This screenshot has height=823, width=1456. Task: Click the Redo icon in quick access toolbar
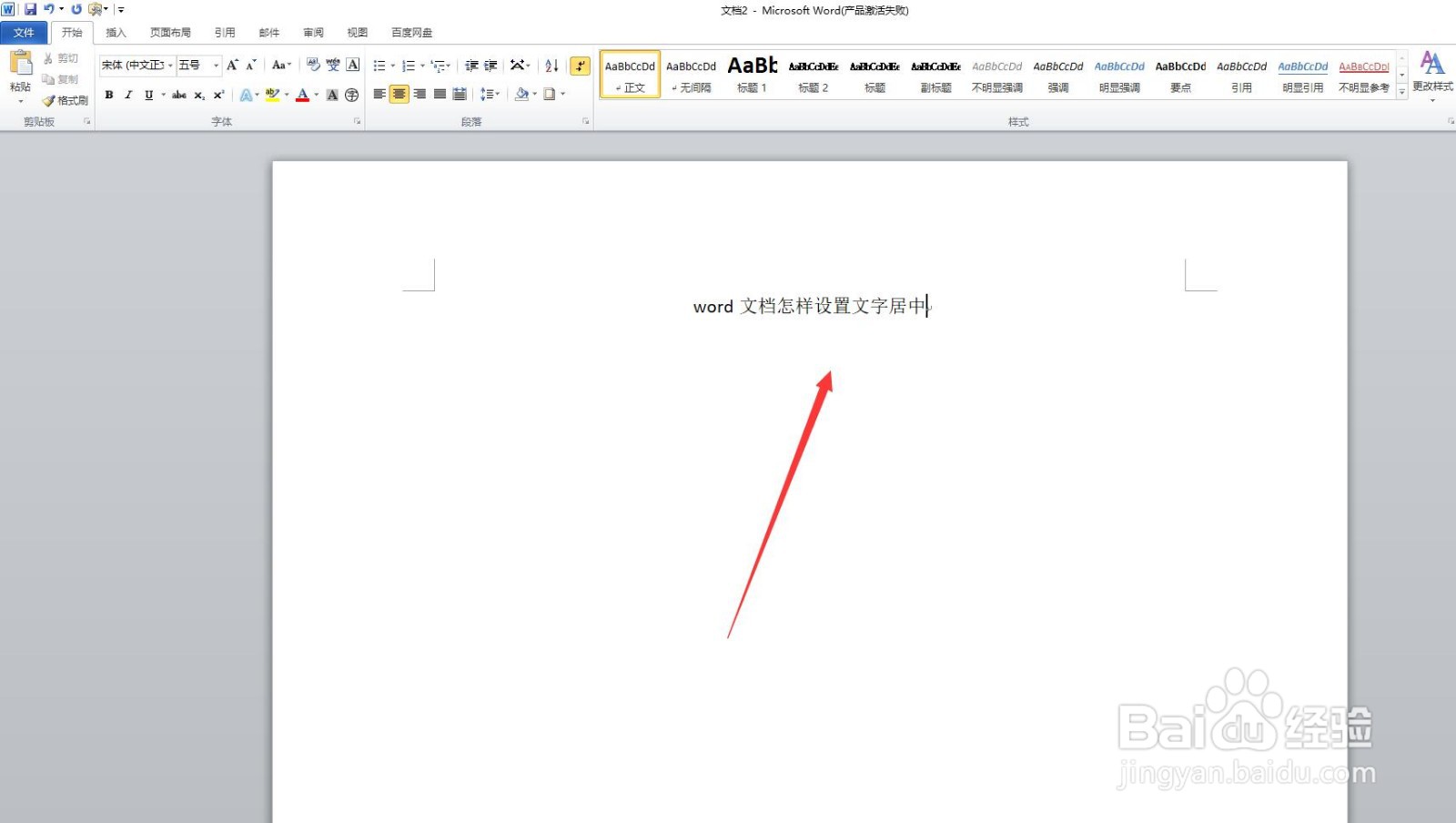(76, 9)
